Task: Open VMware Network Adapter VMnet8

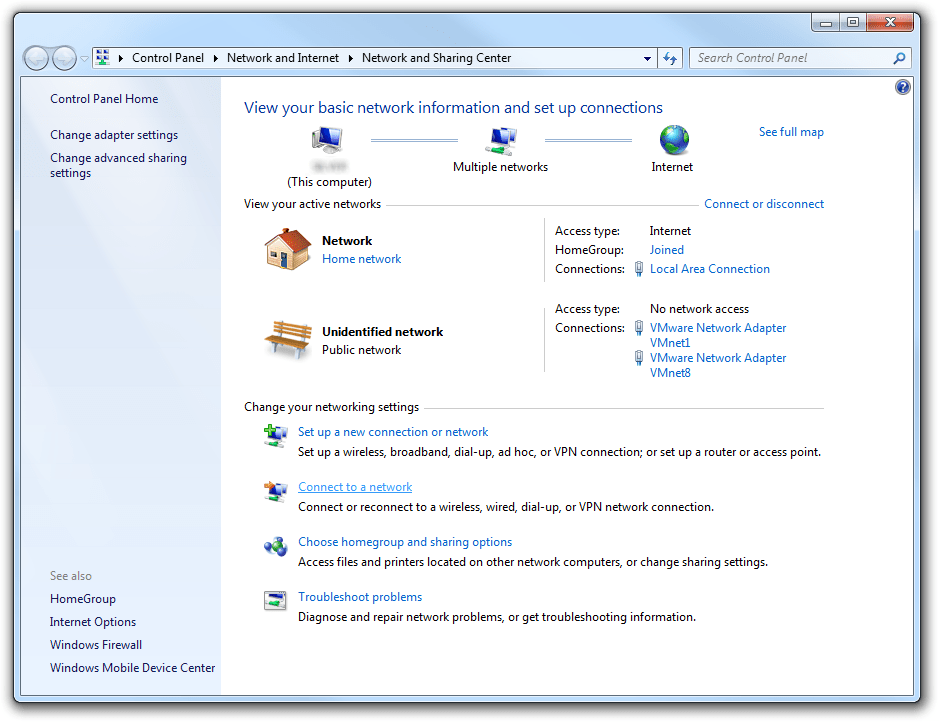Action: [718, 365]
